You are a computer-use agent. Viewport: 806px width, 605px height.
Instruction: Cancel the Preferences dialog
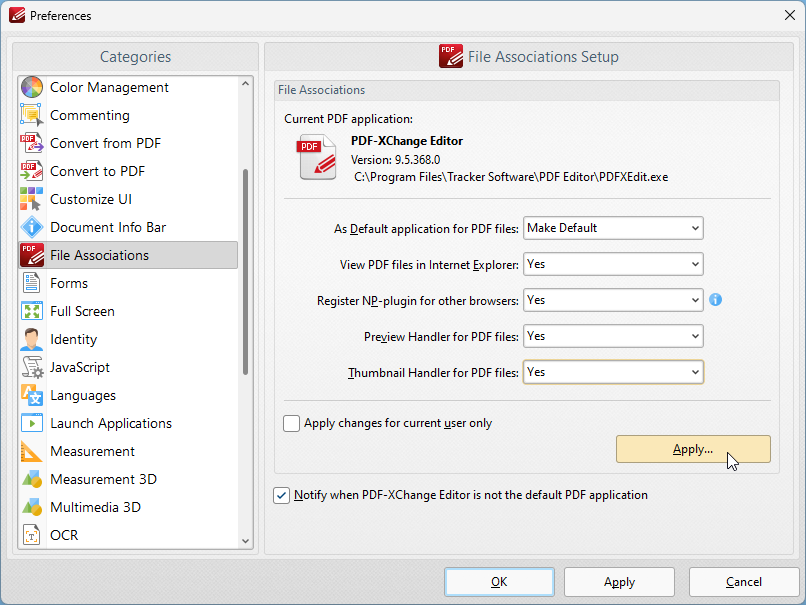pyautogui.click(x=744, y=582)
